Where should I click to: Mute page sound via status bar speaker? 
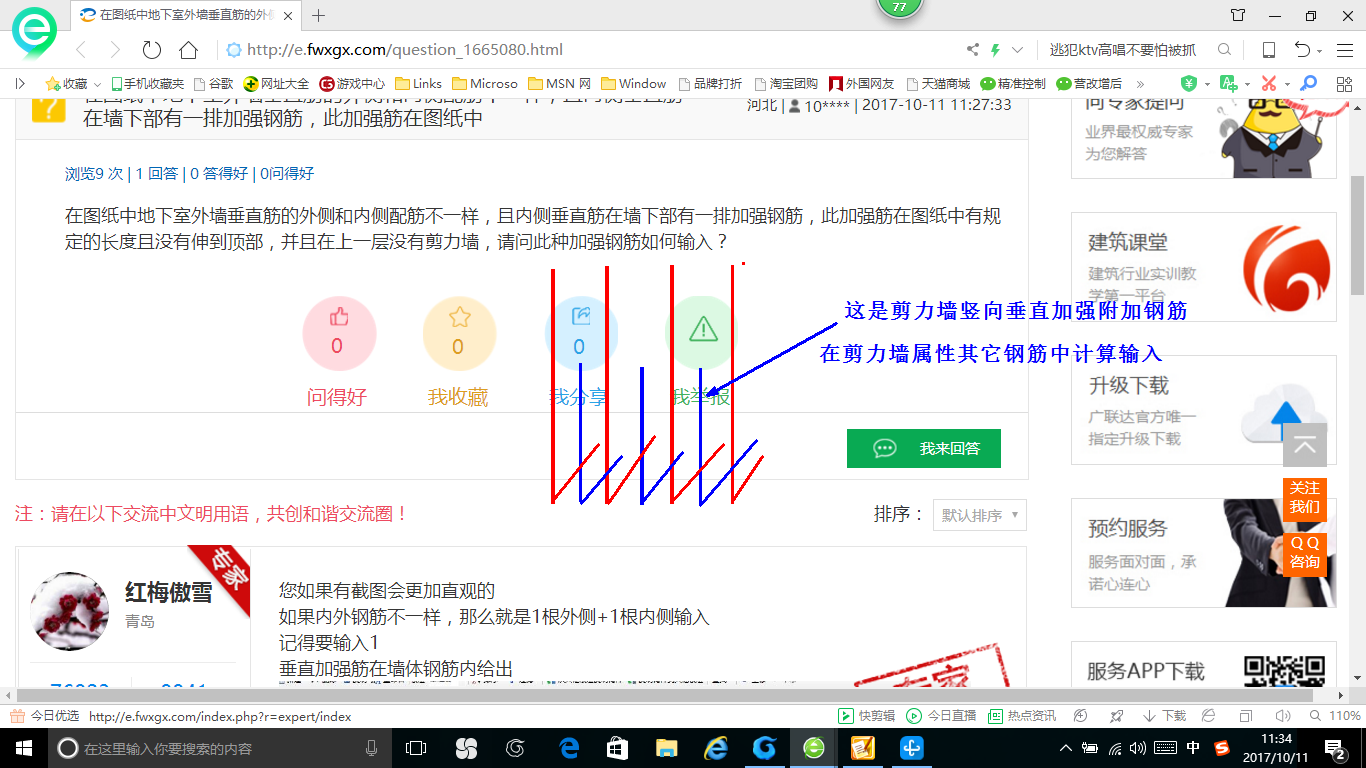tap(1283, 716)
